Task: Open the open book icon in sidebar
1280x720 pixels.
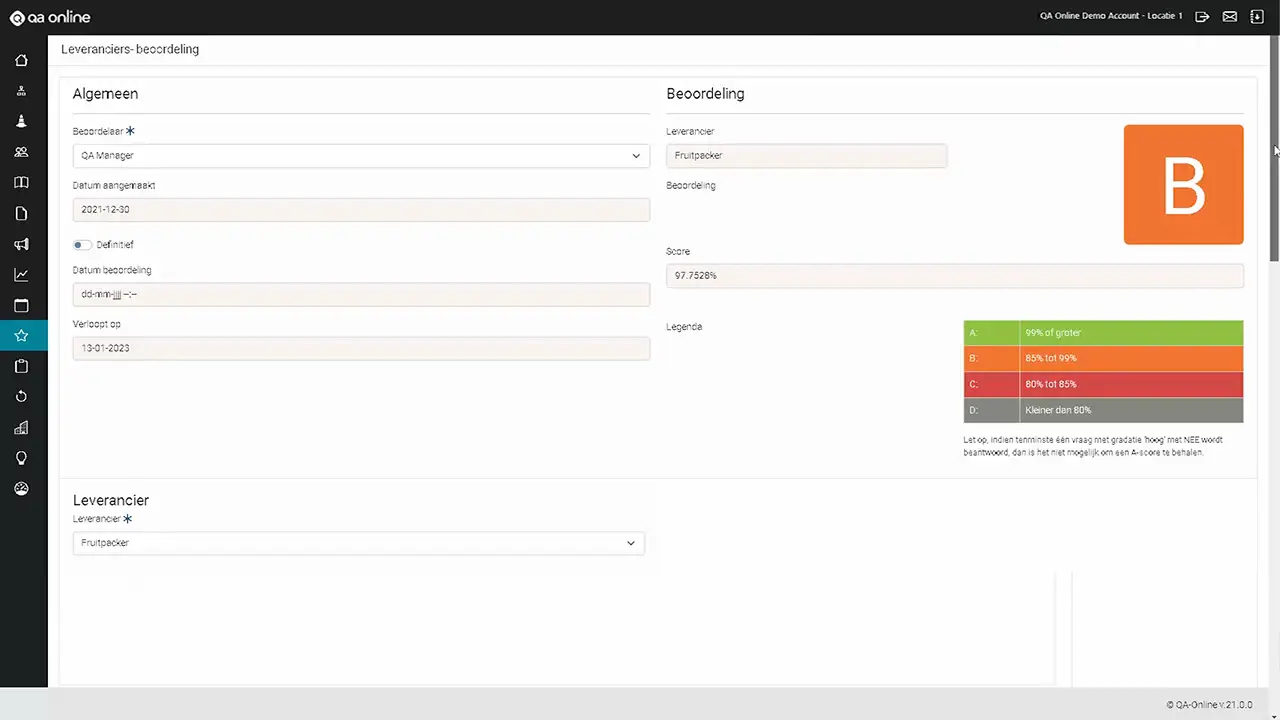Action: tap(21, 183)
